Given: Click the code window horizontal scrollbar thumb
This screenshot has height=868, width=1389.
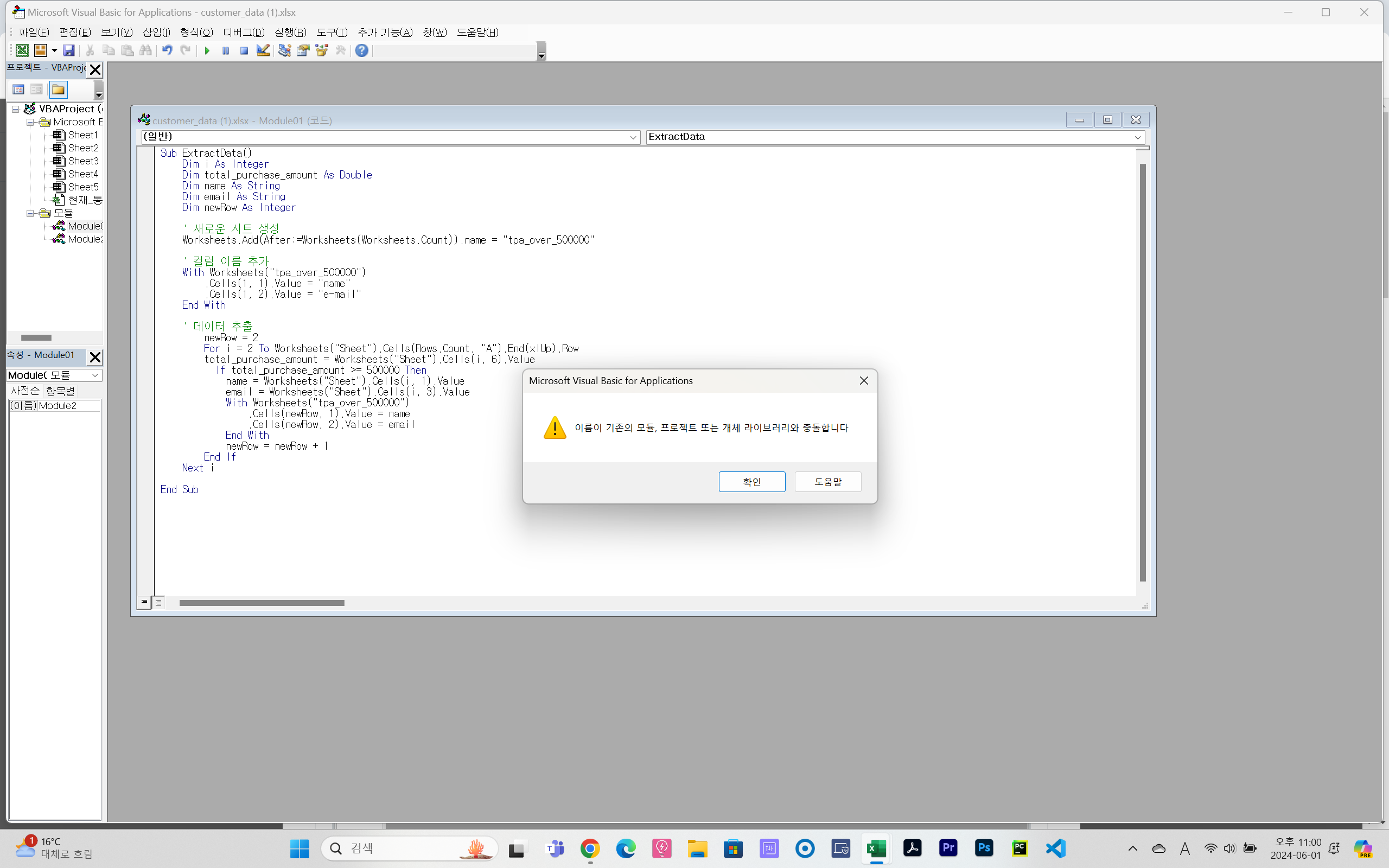Looking at the screenshot, I should pos(262,603).
